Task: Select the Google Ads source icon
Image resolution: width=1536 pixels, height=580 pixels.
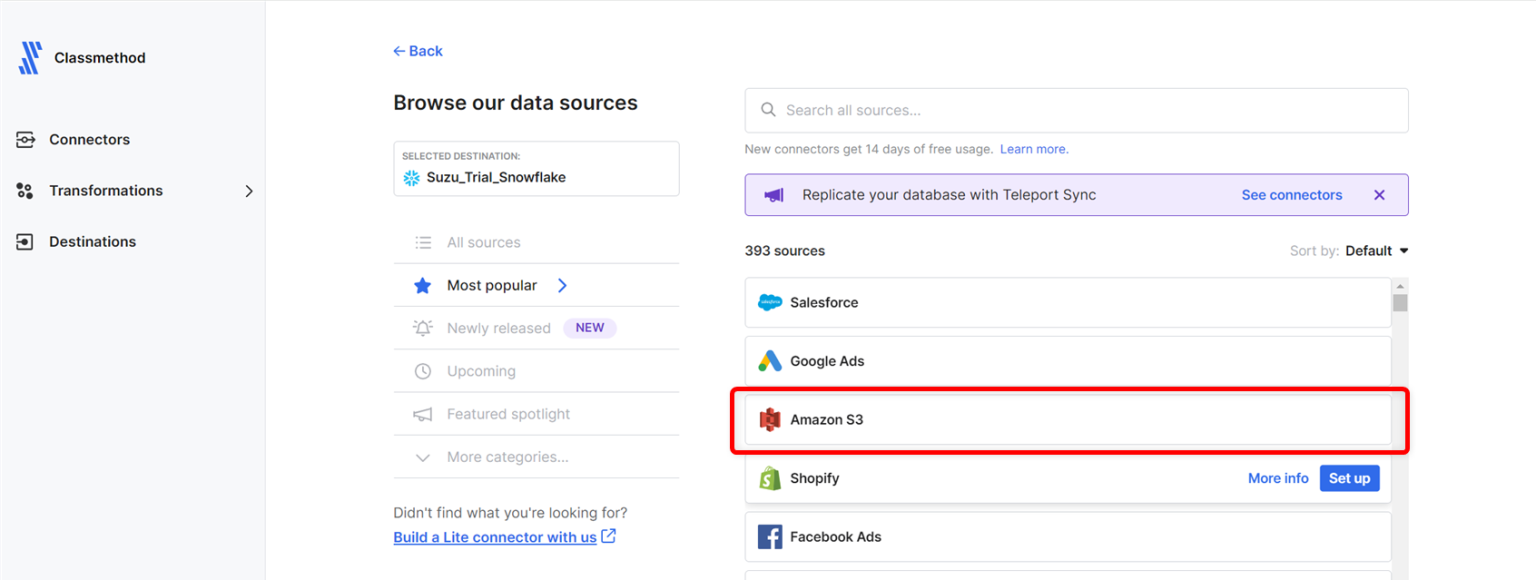Action: (769, 361)
